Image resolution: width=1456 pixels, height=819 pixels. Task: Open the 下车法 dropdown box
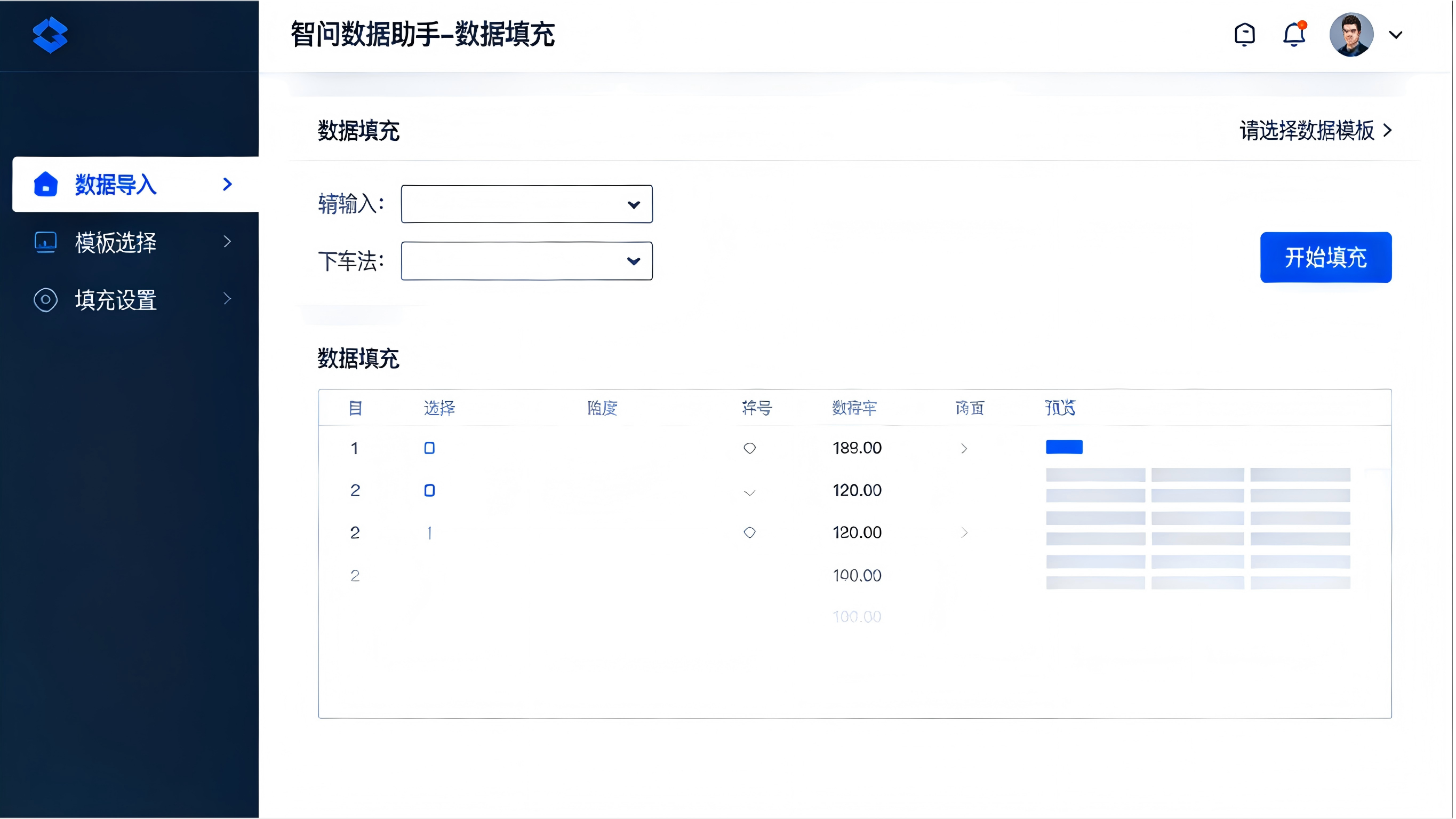pyautogui.click(x=526, y=261)
